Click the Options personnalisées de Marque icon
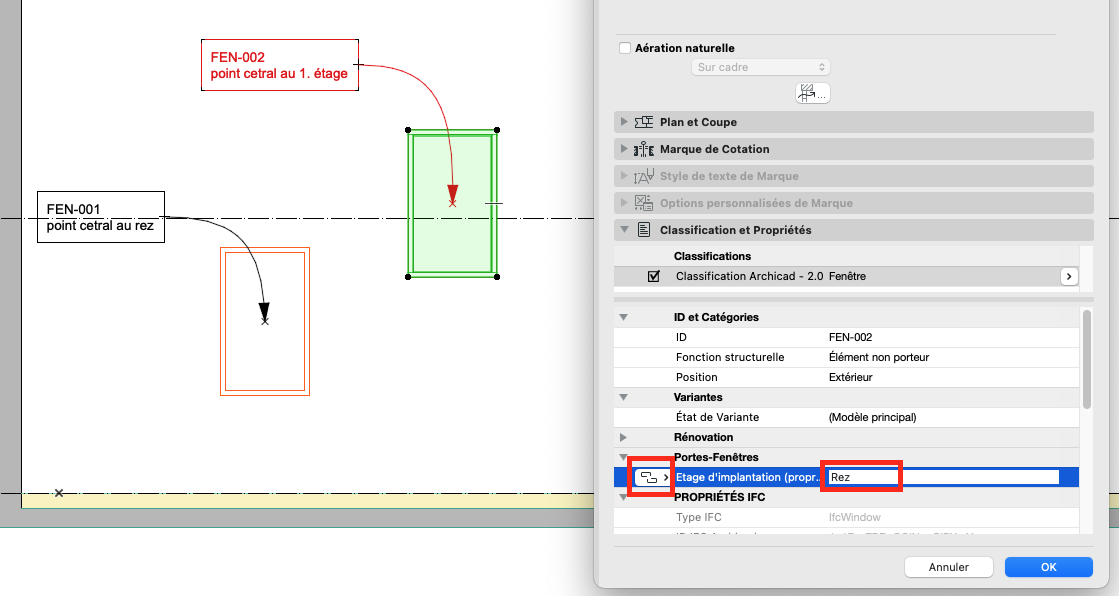The width and height of the screenshot is (1119, 596). [644, 203]
